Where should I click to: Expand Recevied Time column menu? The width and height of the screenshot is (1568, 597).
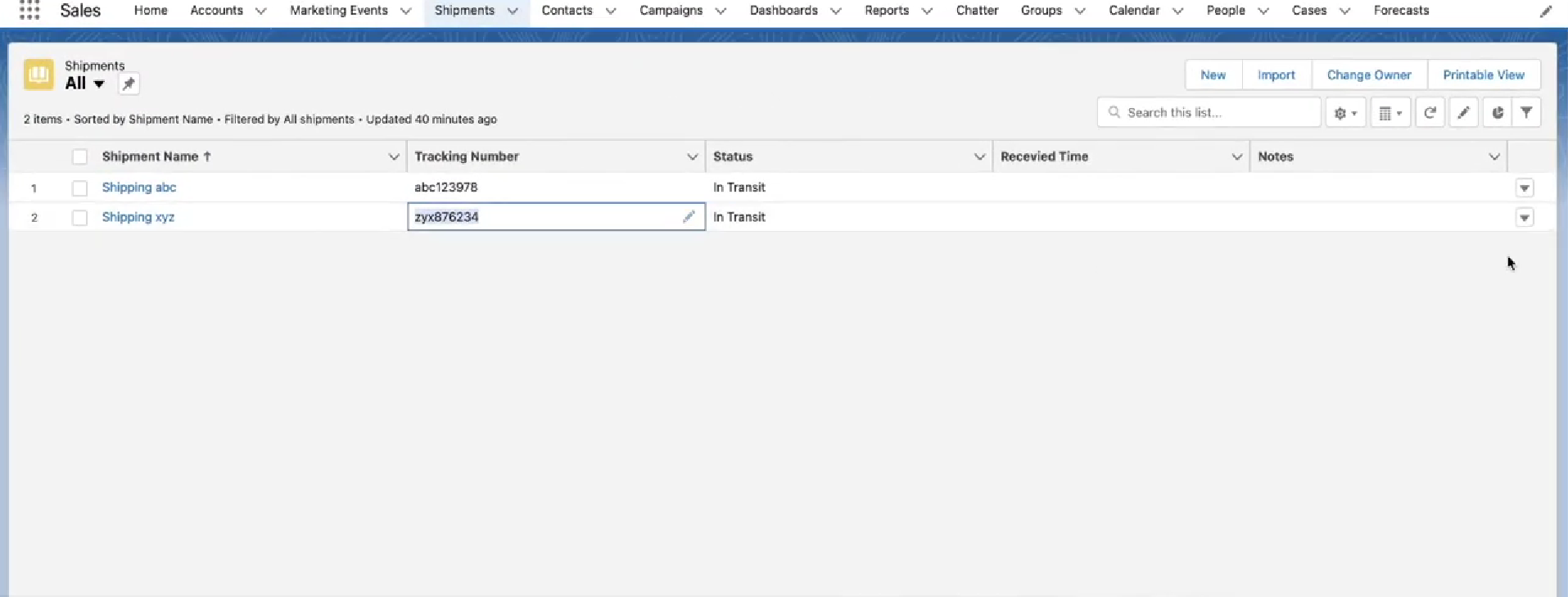click(x=1236, y=156)
